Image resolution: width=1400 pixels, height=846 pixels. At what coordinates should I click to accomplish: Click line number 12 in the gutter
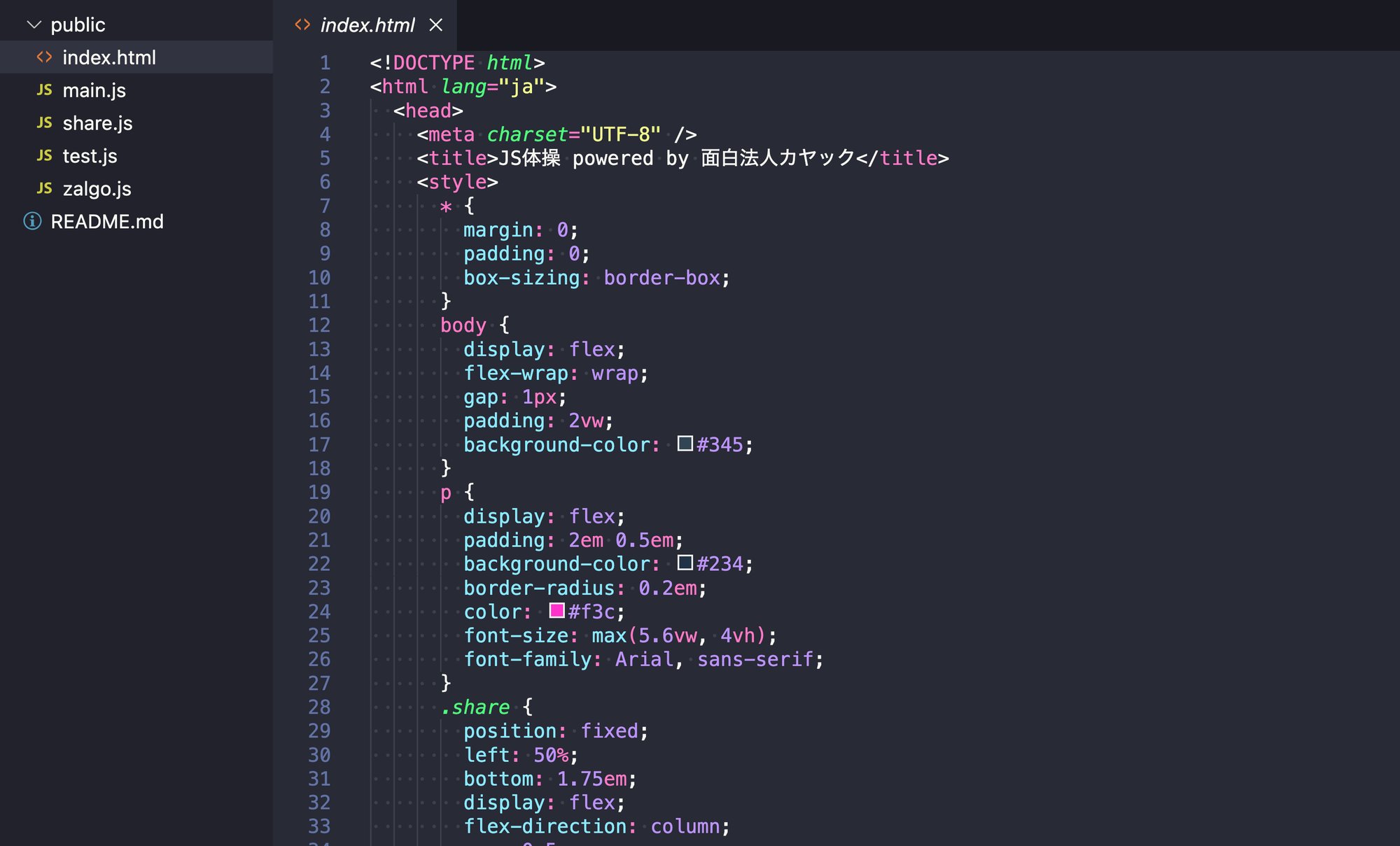pyautogui.click(x=319, y=325)
